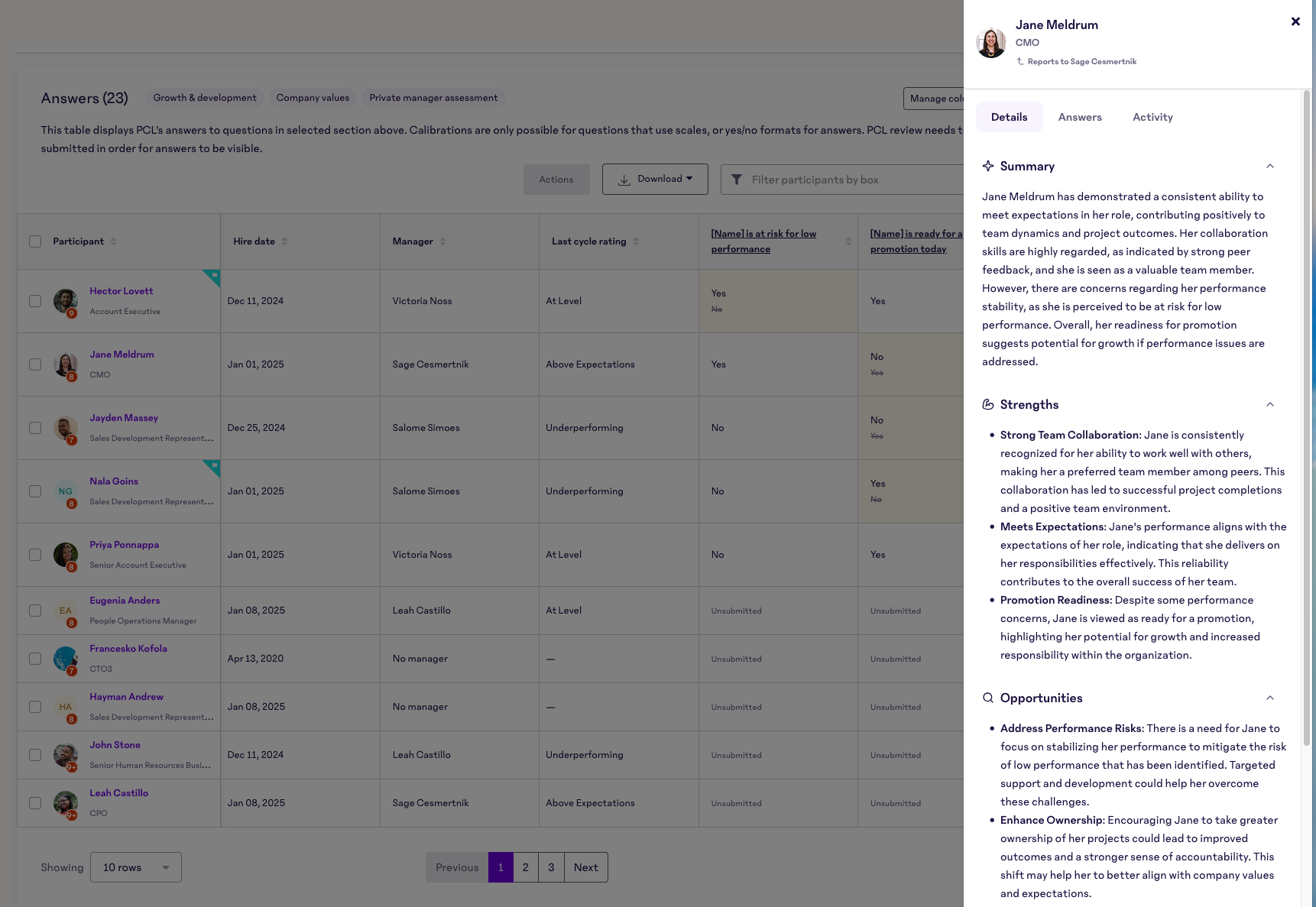The width and height of the screenshot is (1316, 907).
Task: Open the Activity tab
Action: pos(1152,117)
